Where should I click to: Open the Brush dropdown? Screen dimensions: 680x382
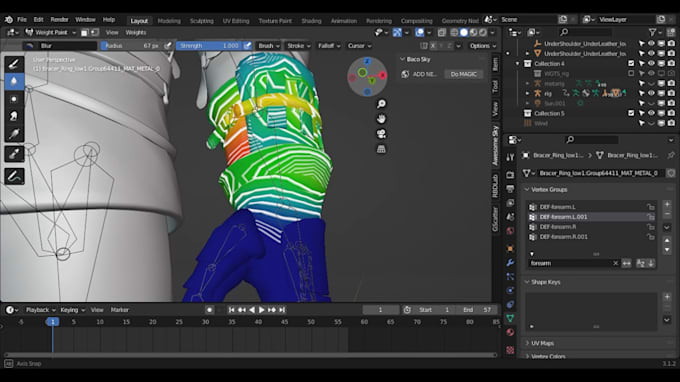[268, 46]
